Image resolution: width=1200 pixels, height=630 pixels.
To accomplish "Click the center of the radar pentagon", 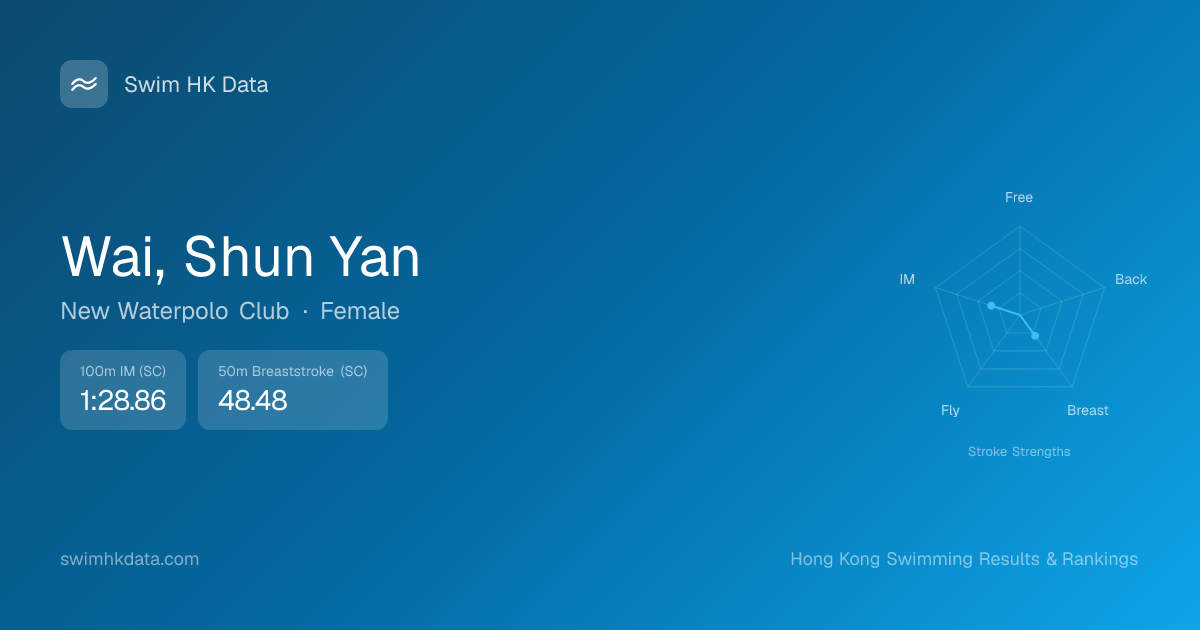I will (1020, 315).
